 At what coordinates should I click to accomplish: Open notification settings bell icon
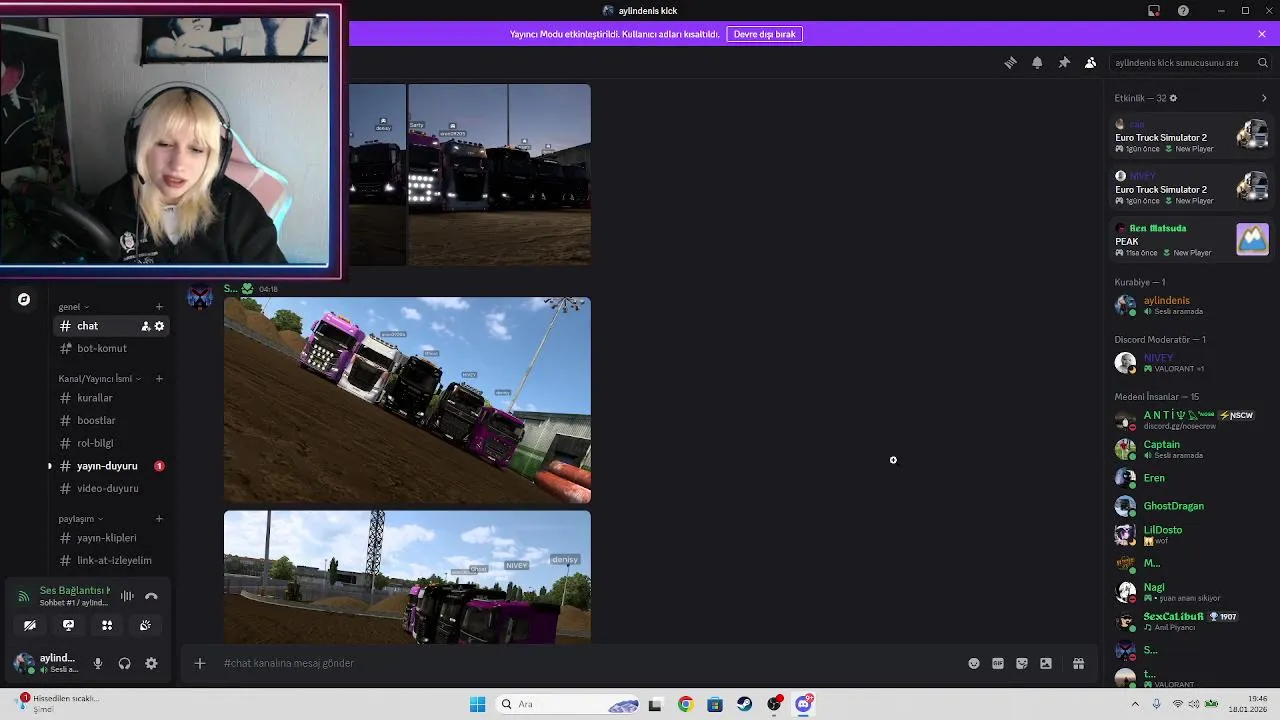[x=1037, y=62]
